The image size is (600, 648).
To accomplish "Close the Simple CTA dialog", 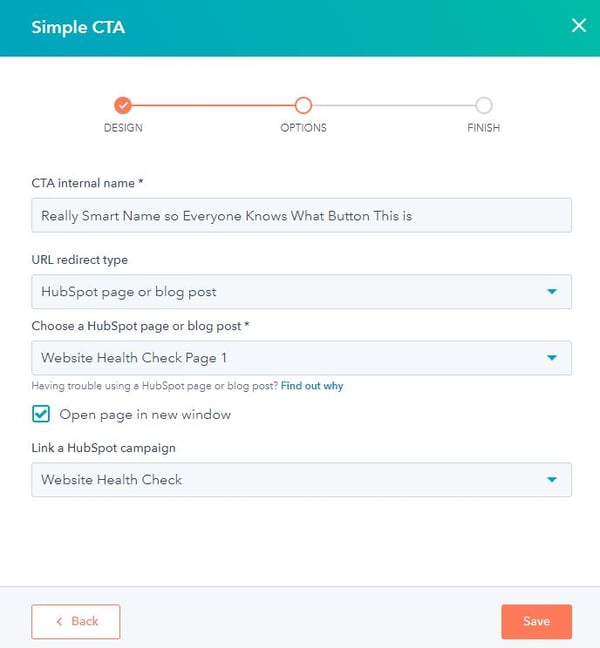I will pyautogui.click(x=578, y=26).
